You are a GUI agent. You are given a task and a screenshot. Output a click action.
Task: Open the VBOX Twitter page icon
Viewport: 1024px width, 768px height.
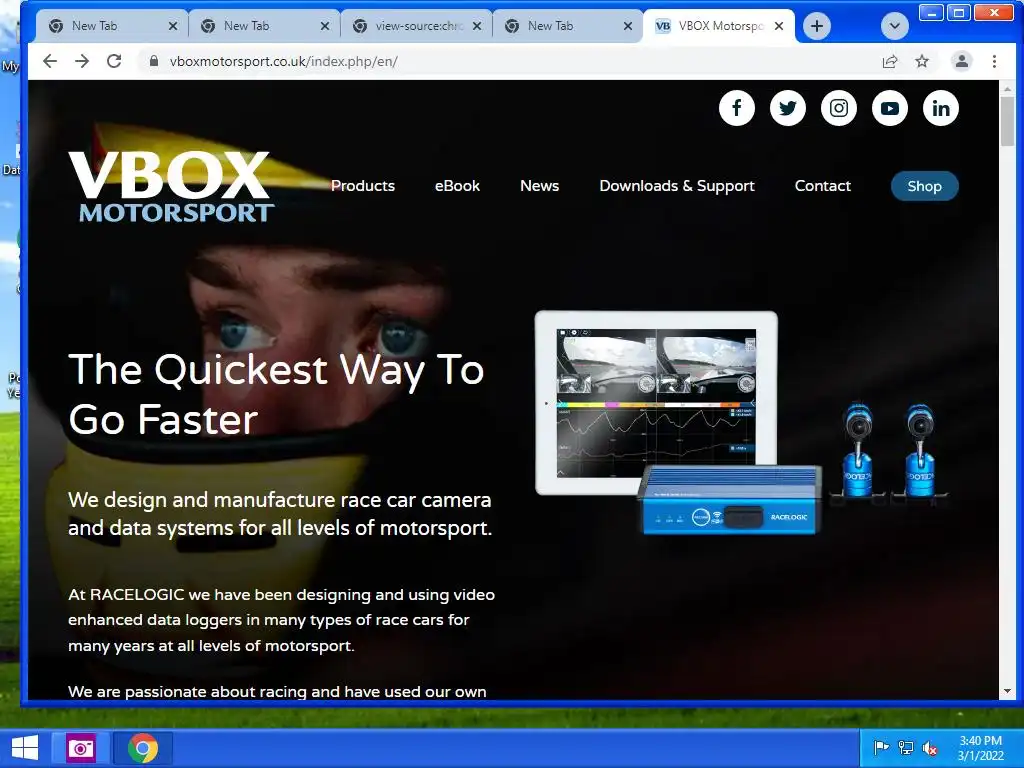click(x=788, y=108)
